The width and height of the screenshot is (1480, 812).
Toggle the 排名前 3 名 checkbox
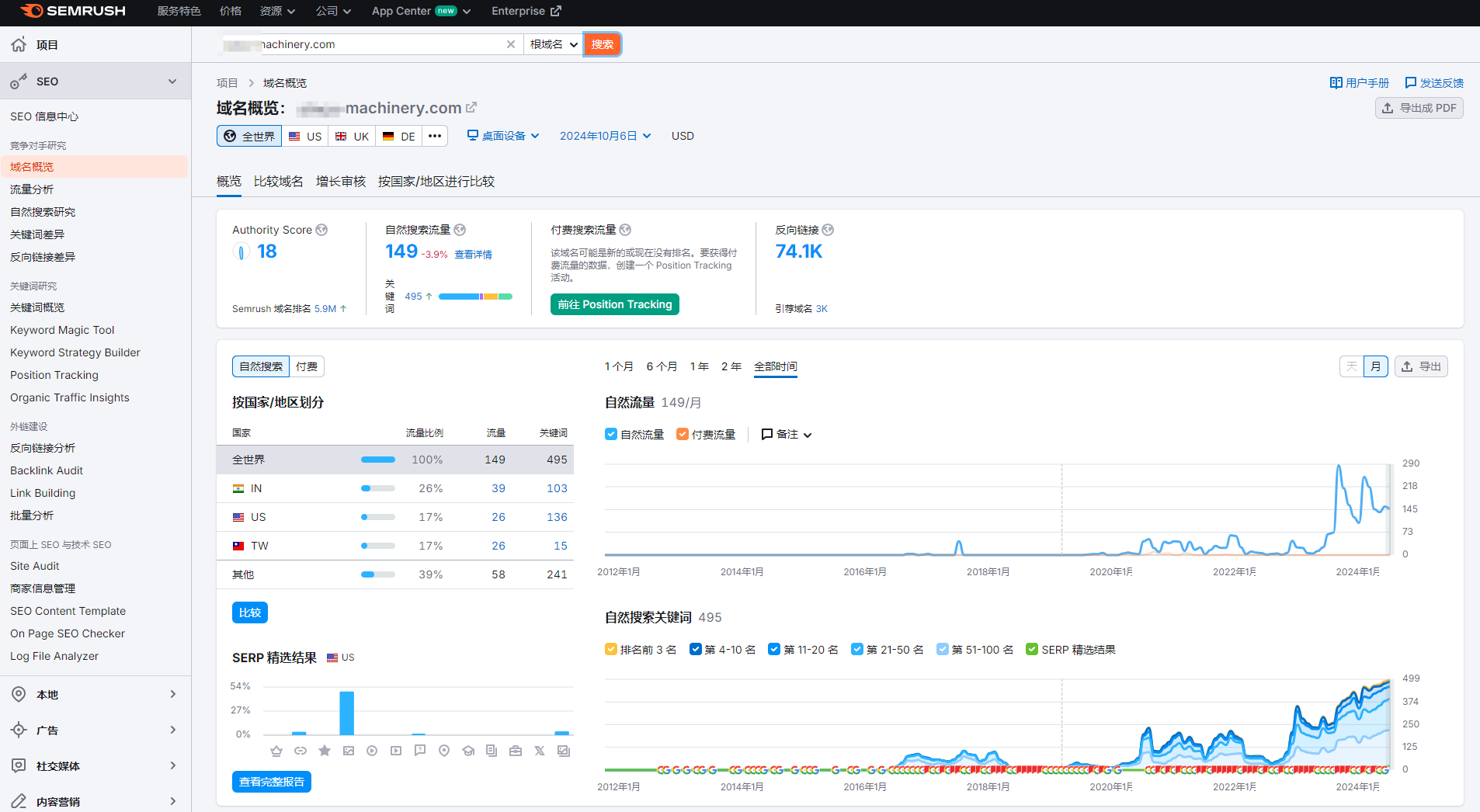click(x=611, y=649)
